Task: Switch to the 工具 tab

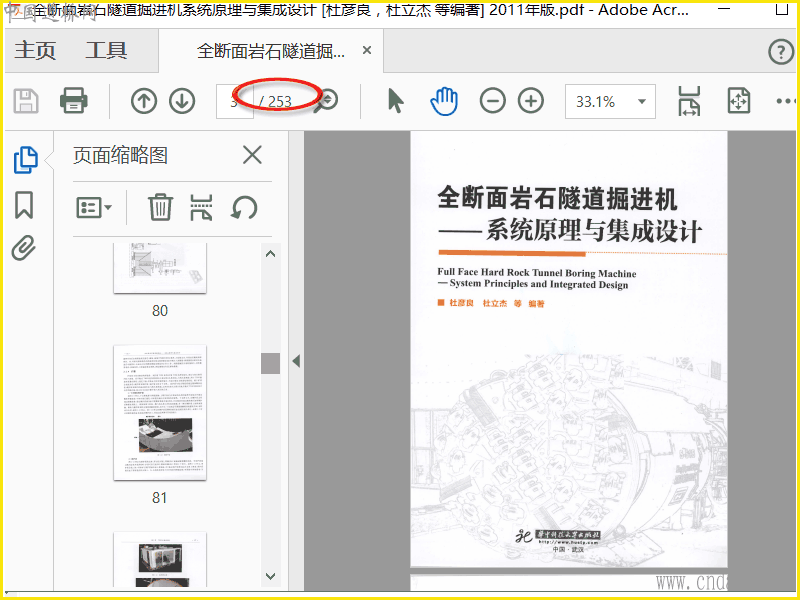Action: point(106,50)
